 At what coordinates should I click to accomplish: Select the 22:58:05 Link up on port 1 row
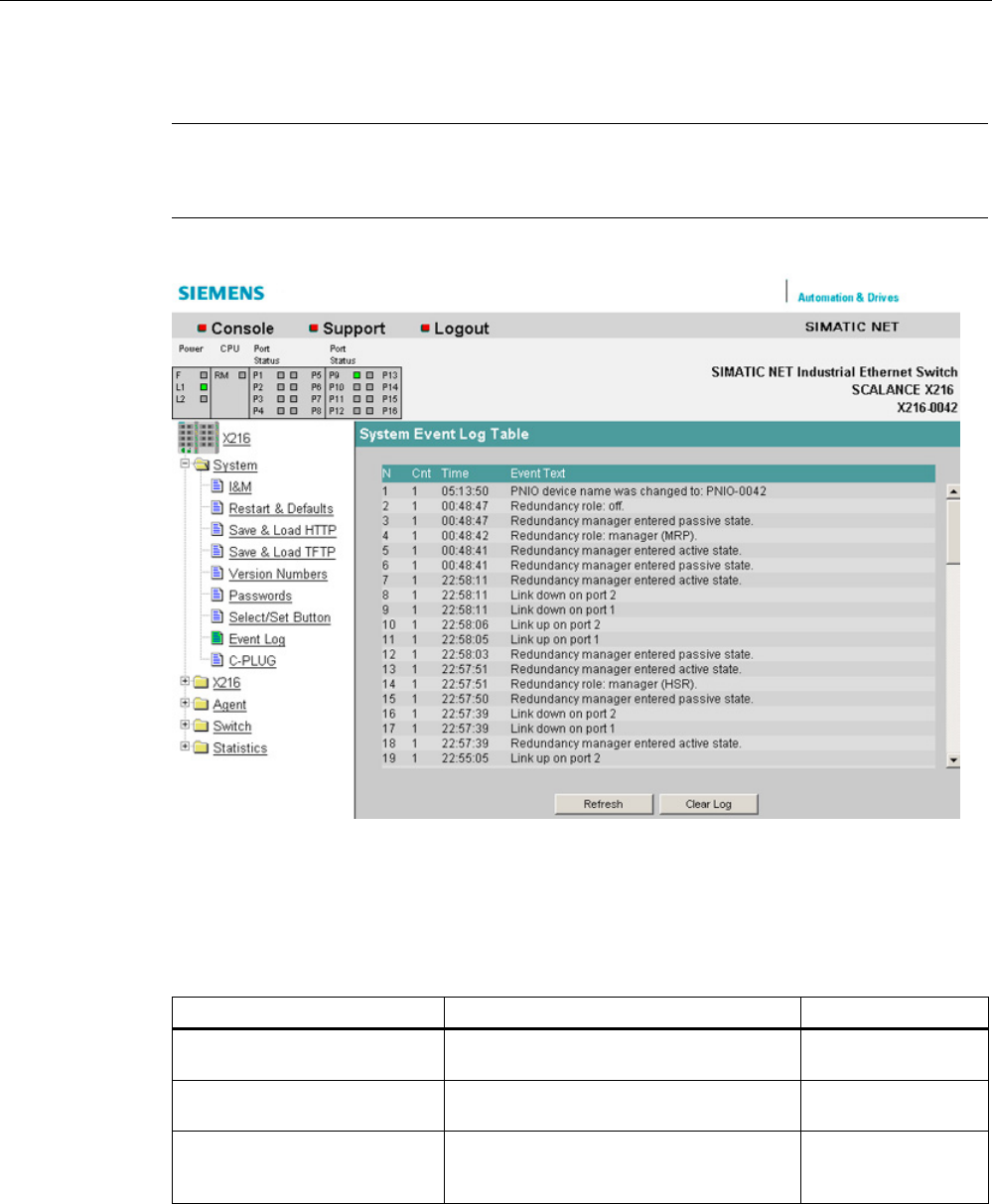point(658,639)
